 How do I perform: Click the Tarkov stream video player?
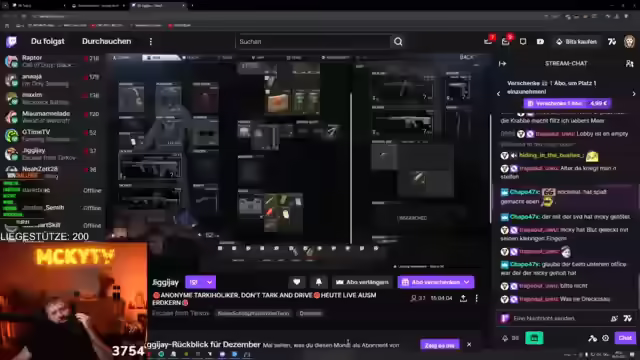299,161
